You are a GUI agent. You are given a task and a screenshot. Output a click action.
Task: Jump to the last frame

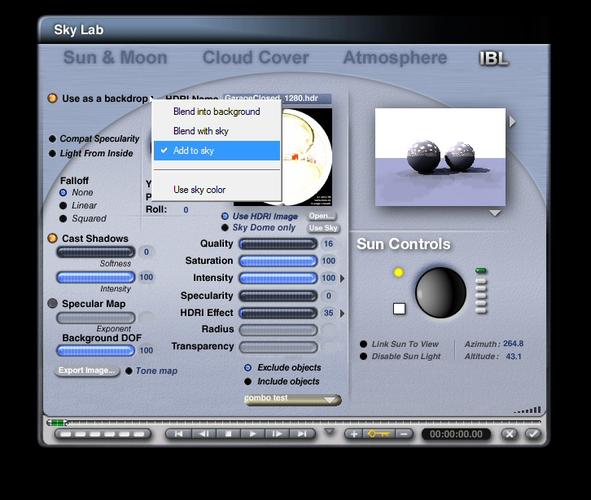pyautogui.click(x=302, y=434)
